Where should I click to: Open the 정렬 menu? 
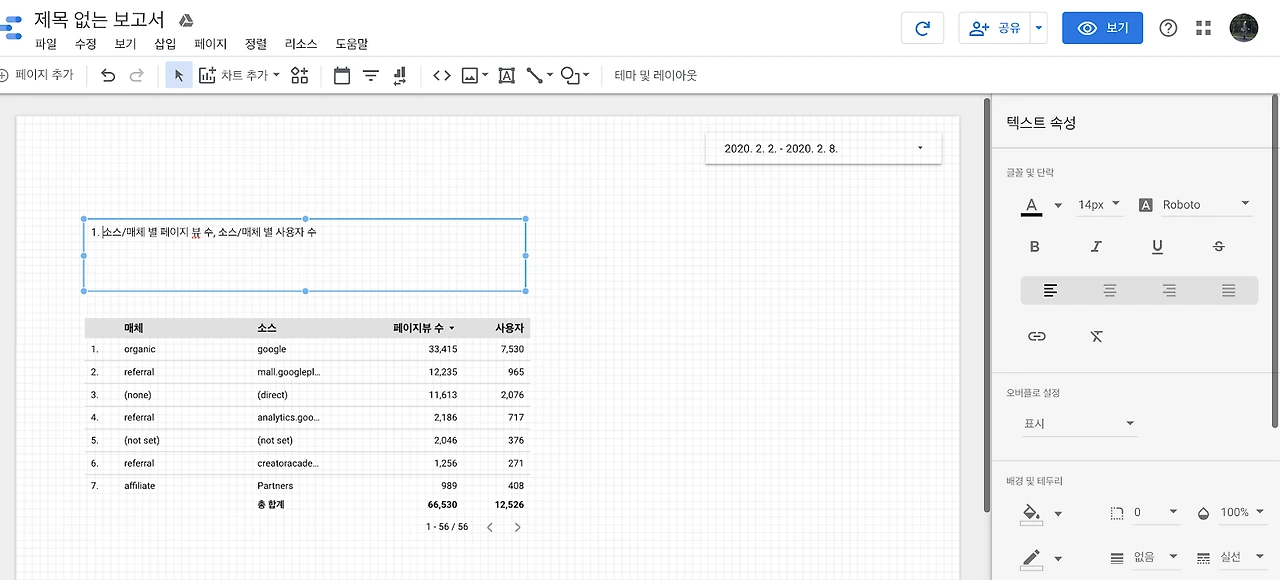click(256, 44)
